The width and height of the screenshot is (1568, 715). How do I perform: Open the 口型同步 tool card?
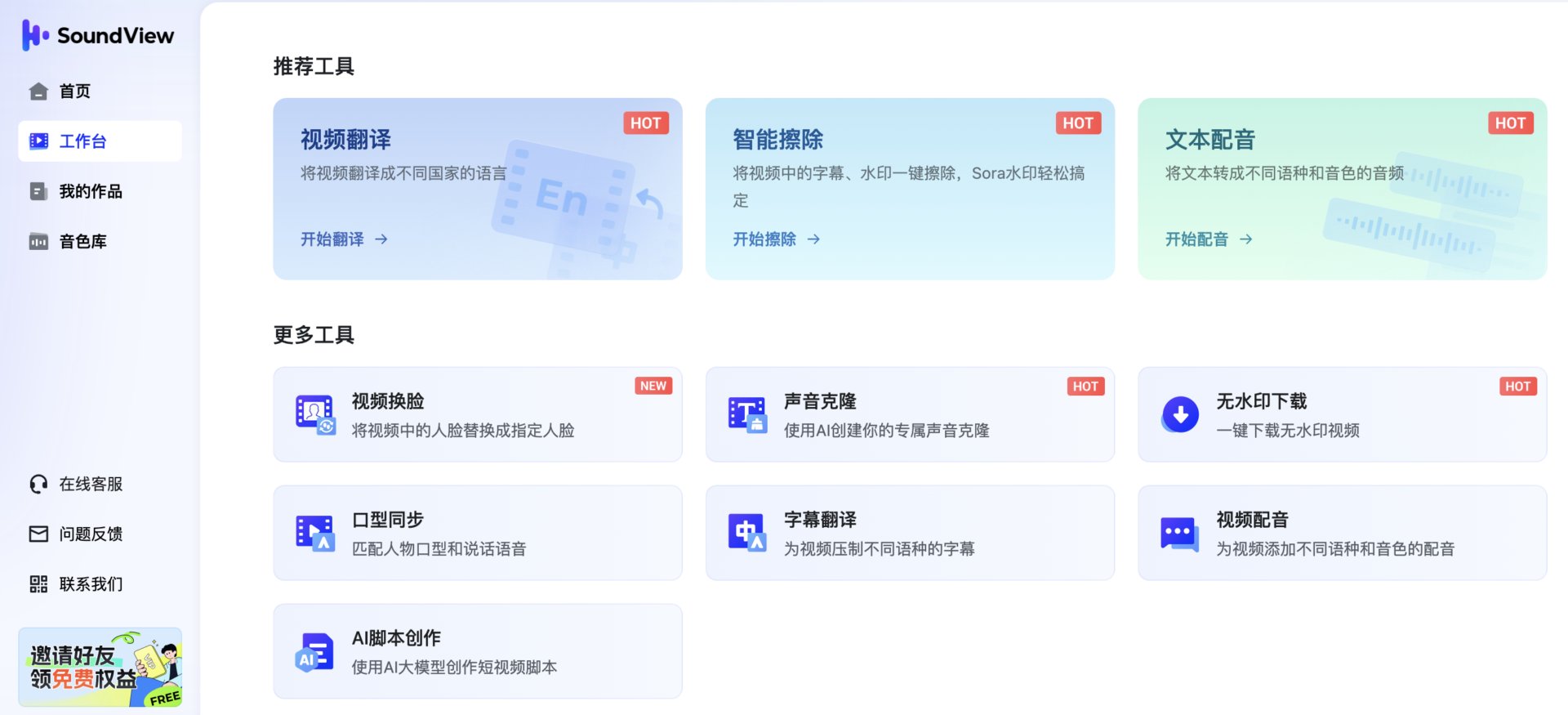tap(478, 533)
